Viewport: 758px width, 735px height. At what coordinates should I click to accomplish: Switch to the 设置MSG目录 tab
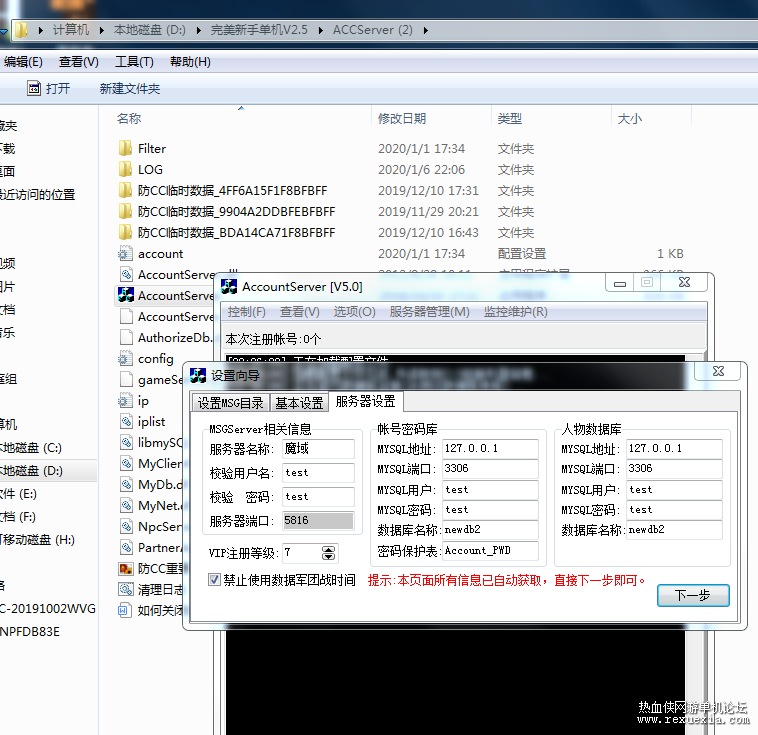[x=230, y=403]
